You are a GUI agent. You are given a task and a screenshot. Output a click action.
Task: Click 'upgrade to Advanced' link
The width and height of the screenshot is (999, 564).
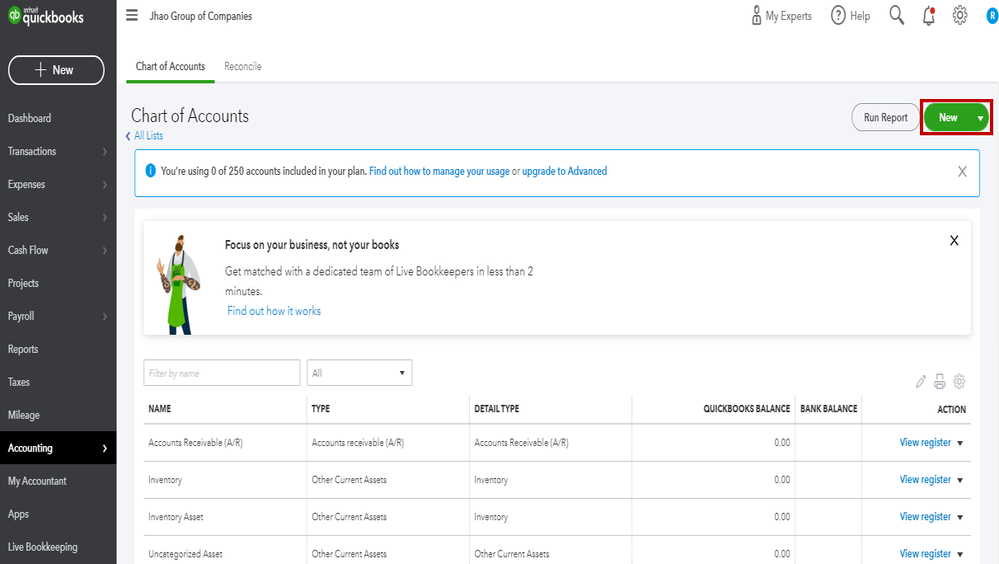(x=564, y=171)
